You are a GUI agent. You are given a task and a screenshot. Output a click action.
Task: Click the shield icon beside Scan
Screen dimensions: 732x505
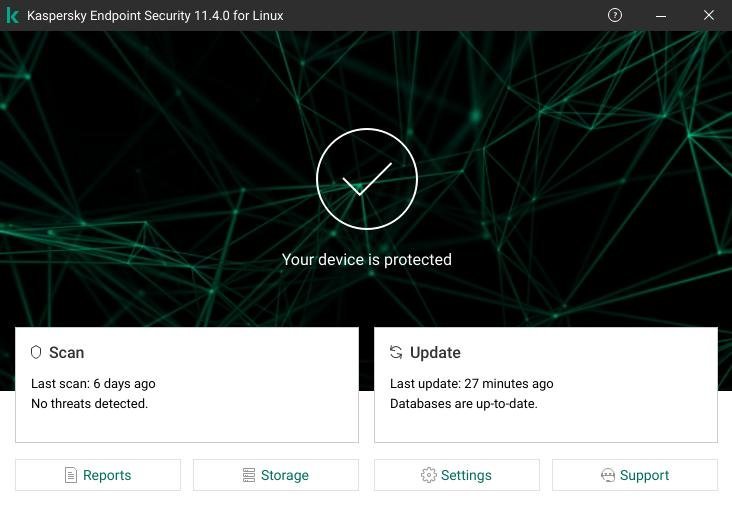(x=36, y=352)
